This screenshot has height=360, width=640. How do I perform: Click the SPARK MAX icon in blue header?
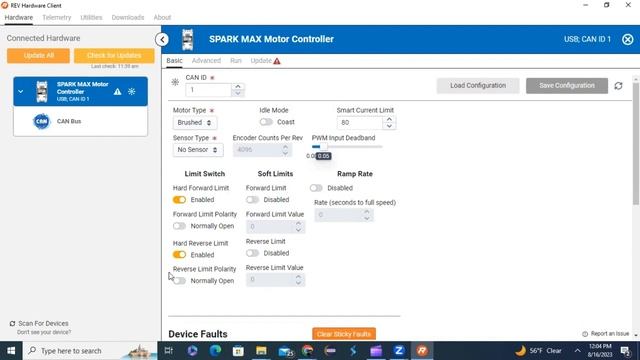[x=188, y=40]
